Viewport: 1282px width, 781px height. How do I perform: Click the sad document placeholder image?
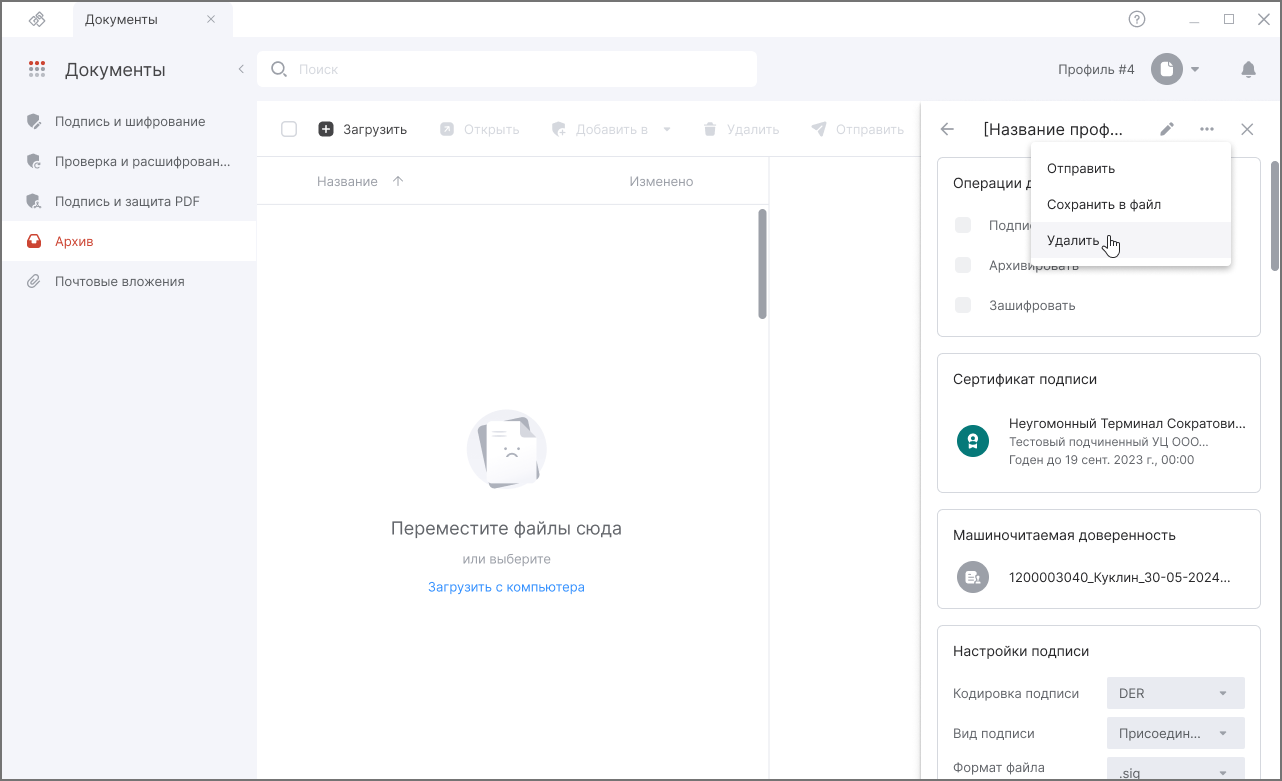(507, 449)
